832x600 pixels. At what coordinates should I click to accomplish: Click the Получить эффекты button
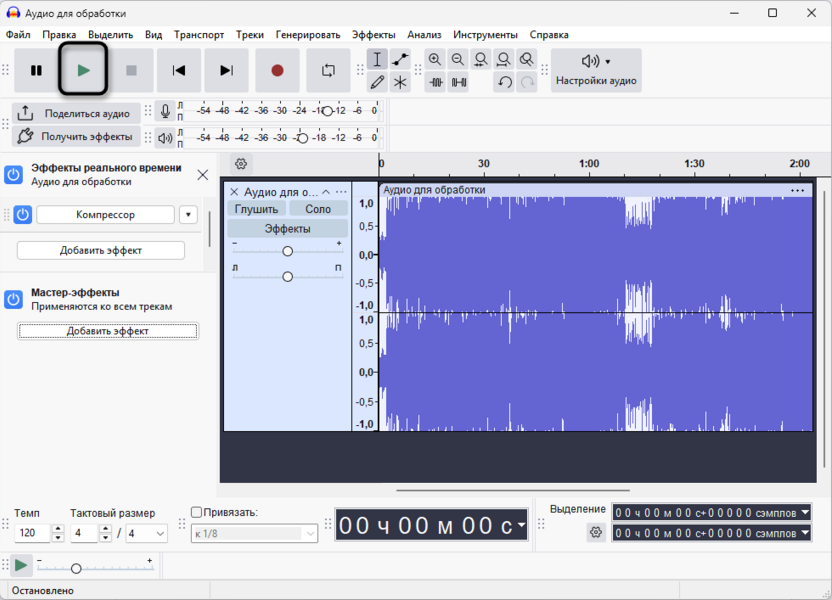76,137
